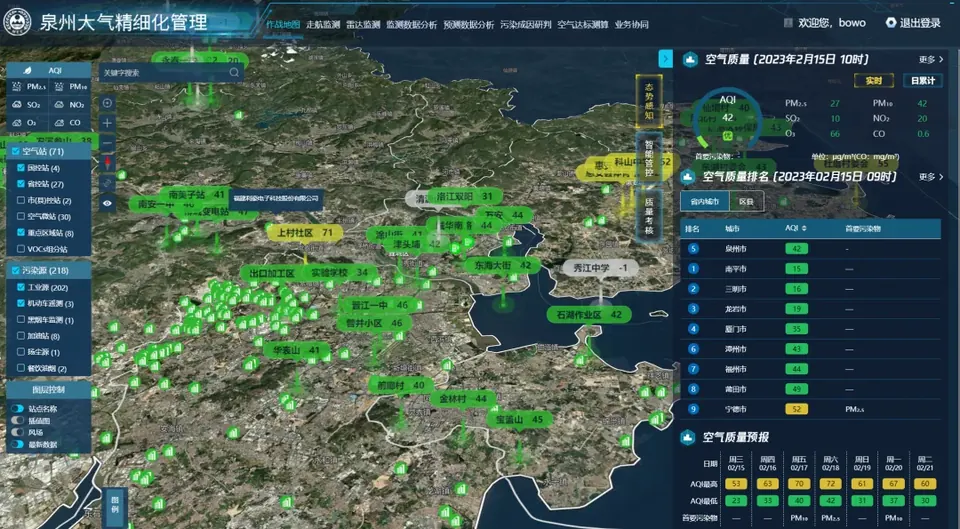Screen dimensions: 960x529
Task: Check the 加油站 (8) checkbox
Action: (21, 336)
